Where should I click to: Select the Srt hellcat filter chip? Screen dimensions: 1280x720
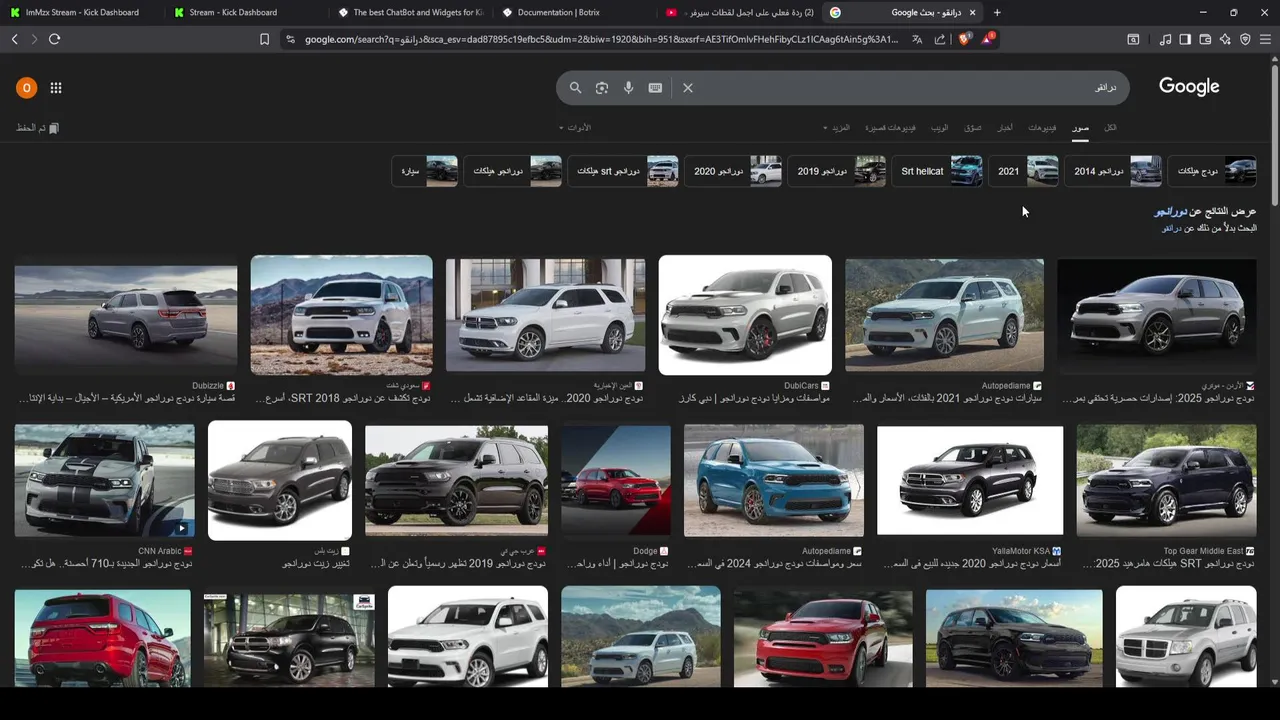point(937,171)
